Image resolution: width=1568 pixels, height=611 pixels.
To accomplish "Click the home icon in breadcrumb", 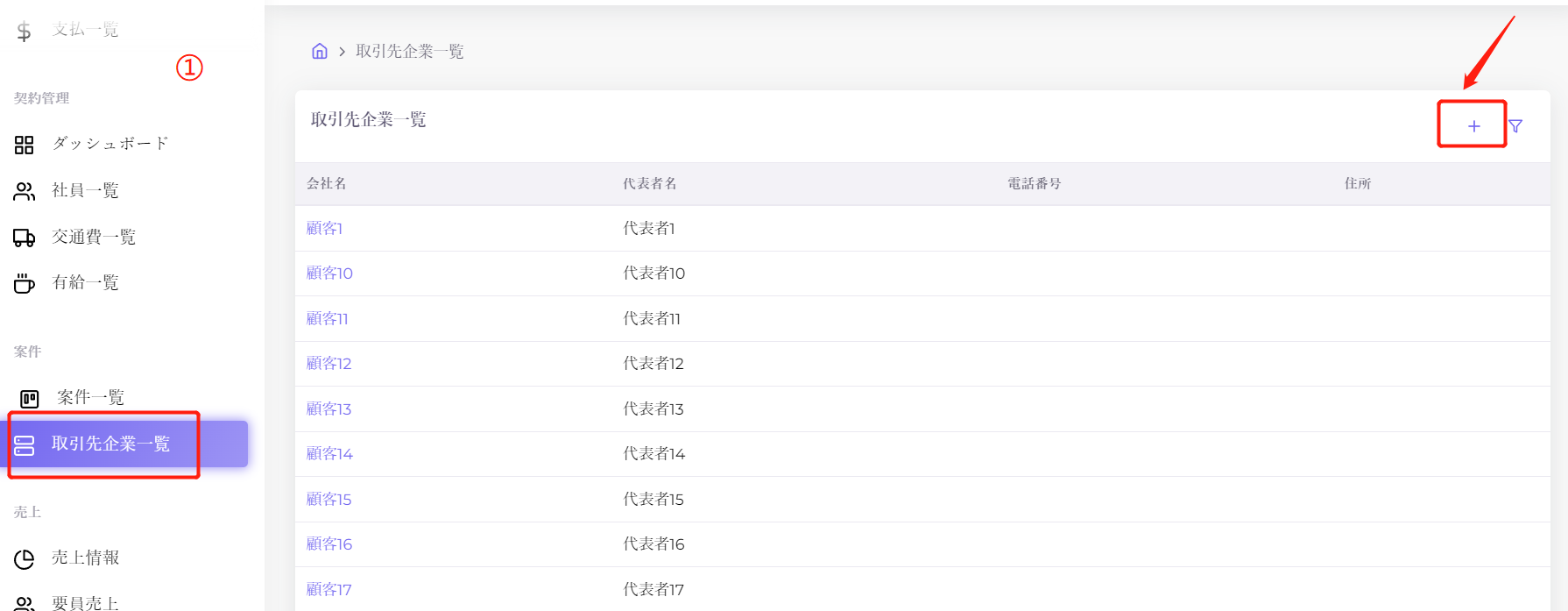I will pyautogui.click(x=320, y=52).
